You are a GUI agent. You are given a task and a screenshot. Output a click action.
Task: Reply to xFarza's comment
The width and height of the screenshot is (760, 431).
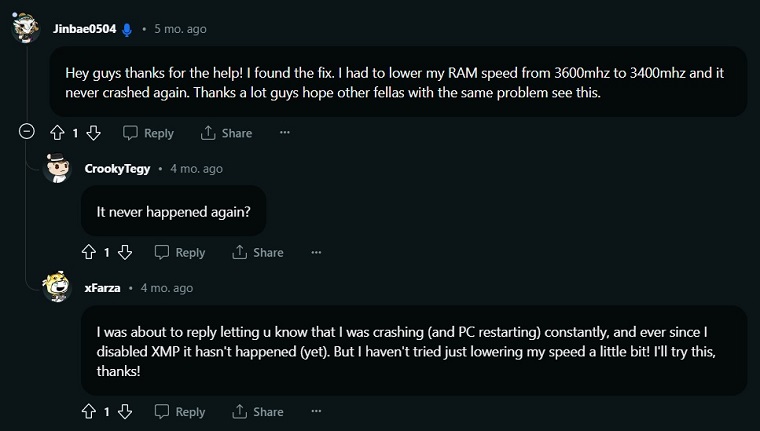[x=180, y=411]
